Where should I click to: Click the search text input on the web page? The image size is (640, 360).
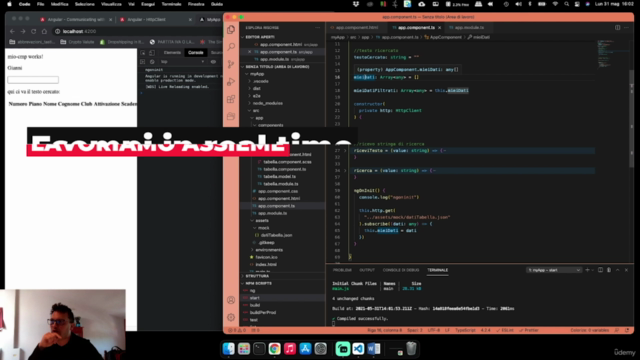click(33, 80)
